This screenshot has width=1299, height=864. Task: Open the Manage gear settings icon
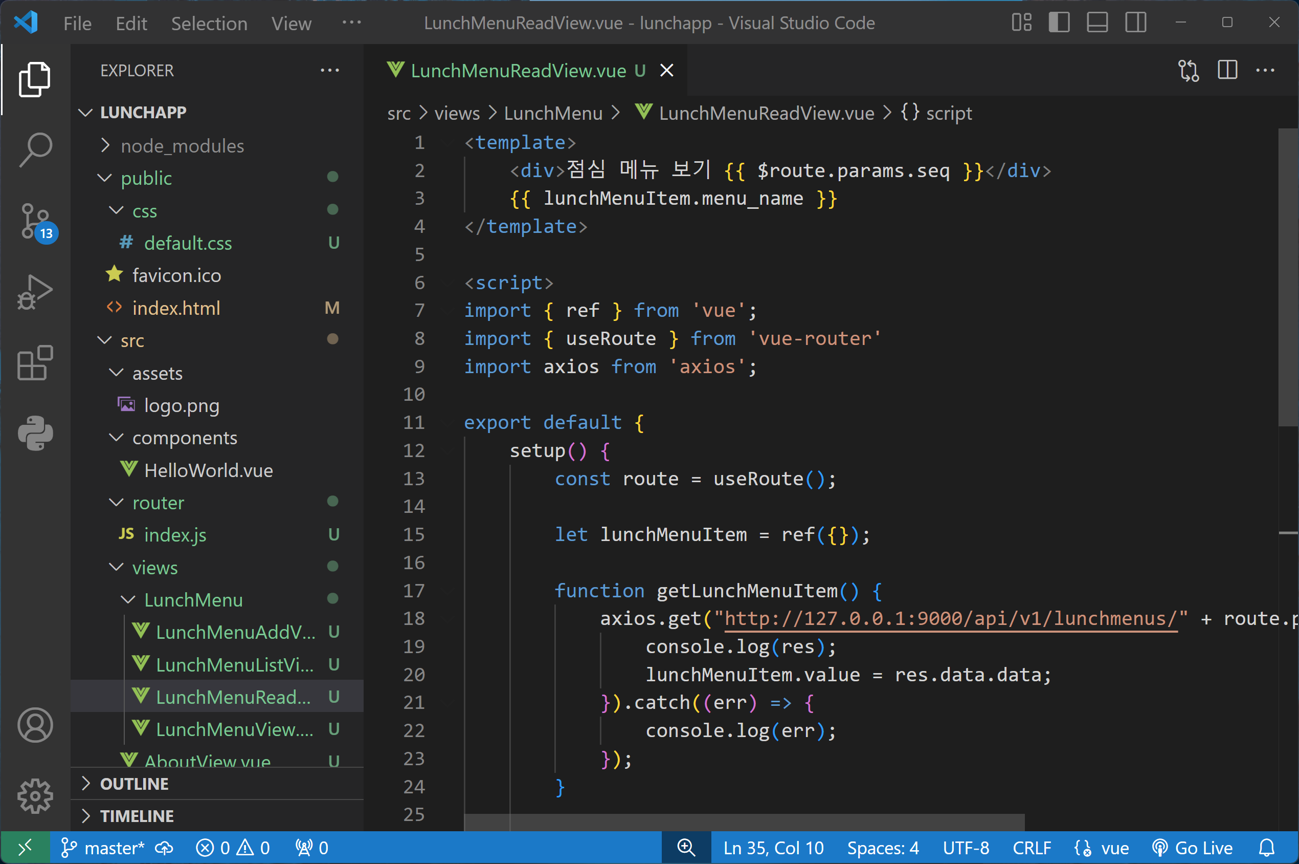[35, 796]
